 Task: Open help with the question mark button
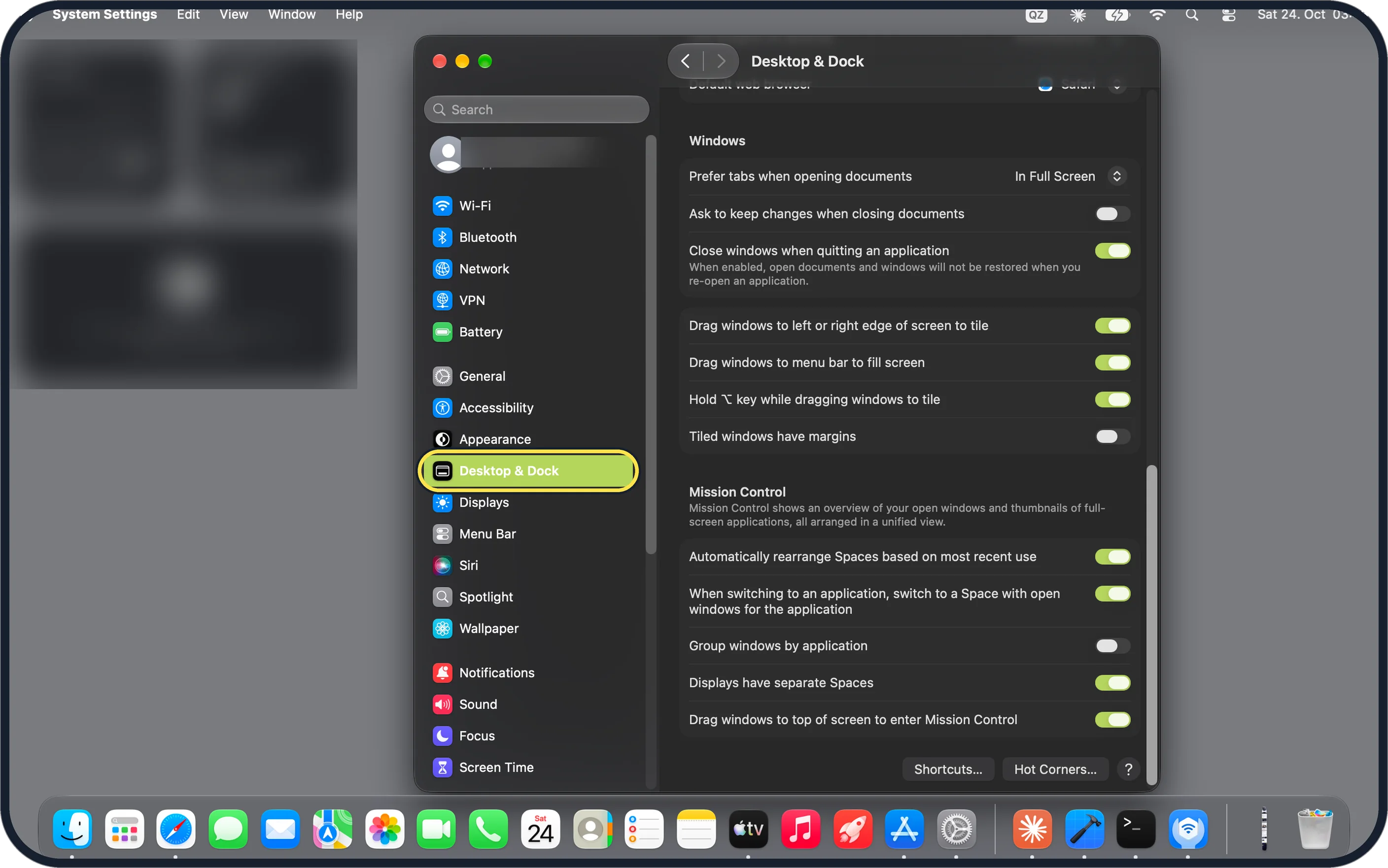pyautogui.click(x=1128, y=769)
